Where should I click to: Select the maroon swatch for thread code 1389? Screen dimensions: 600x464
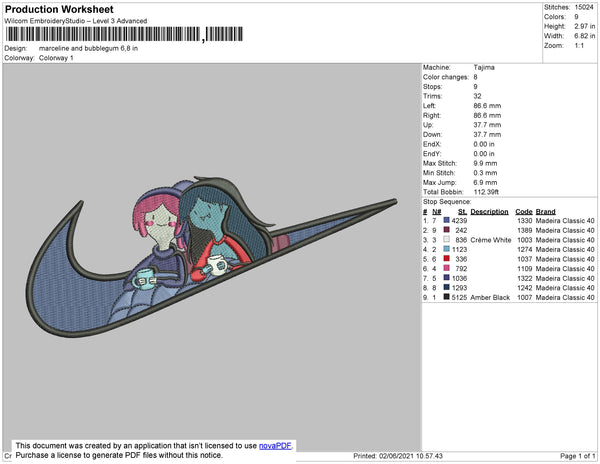click(x=447, y=230)
